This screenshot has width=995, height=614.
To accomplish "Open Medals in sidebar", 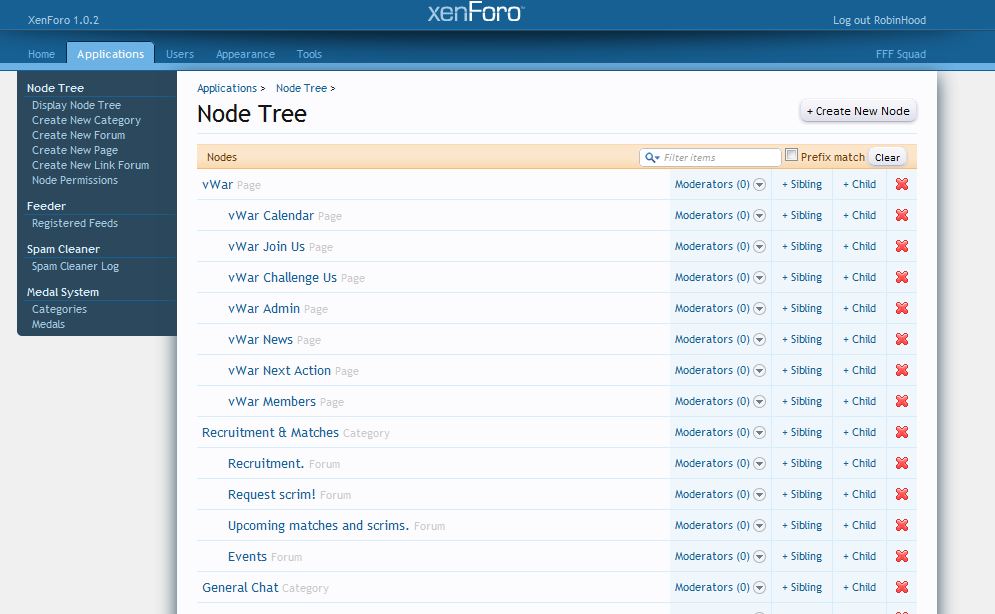I will pos(48,324).
